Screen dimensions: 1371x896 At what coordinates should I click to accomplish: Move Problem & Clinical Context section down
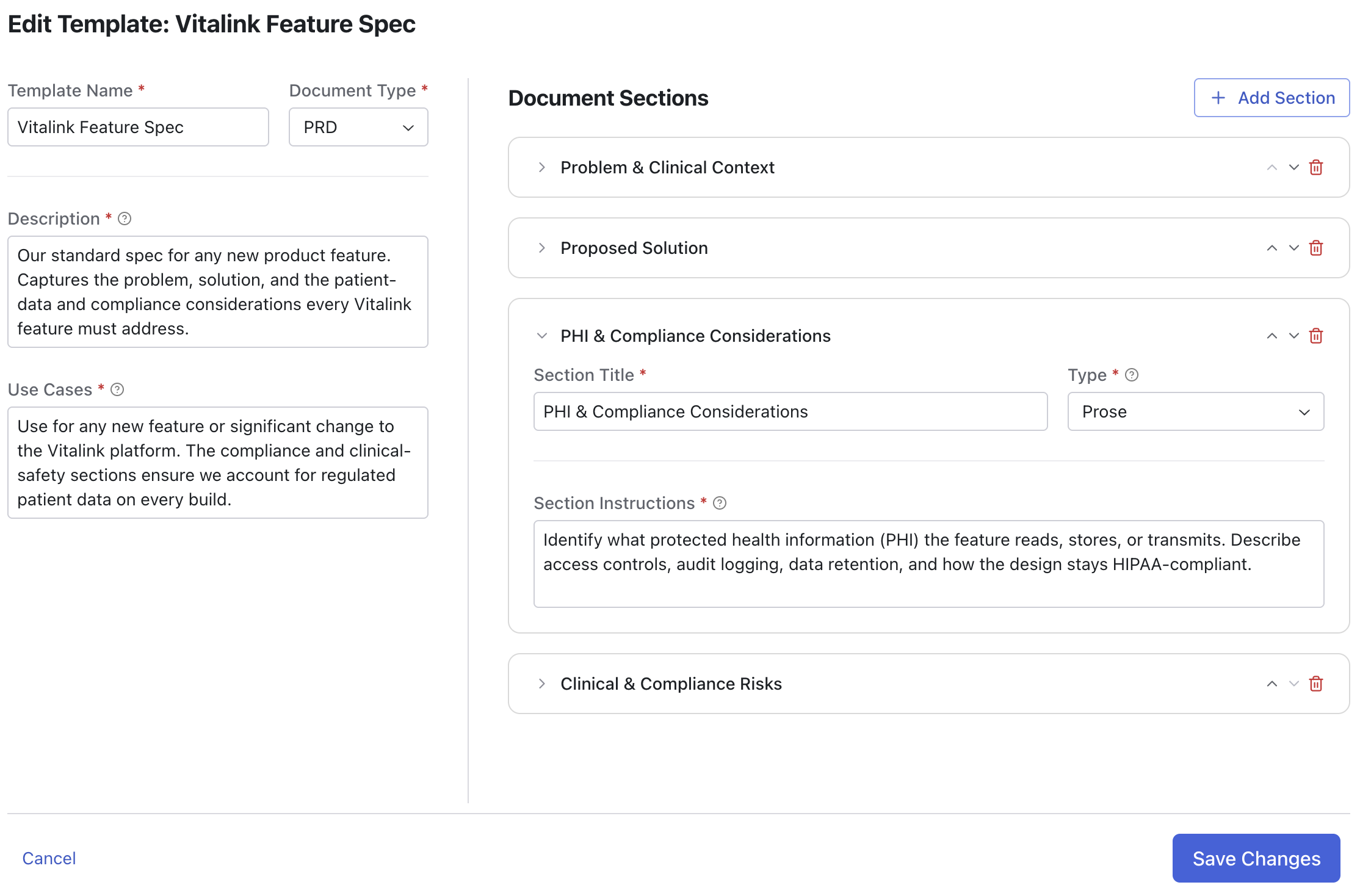coord(1294,167)
